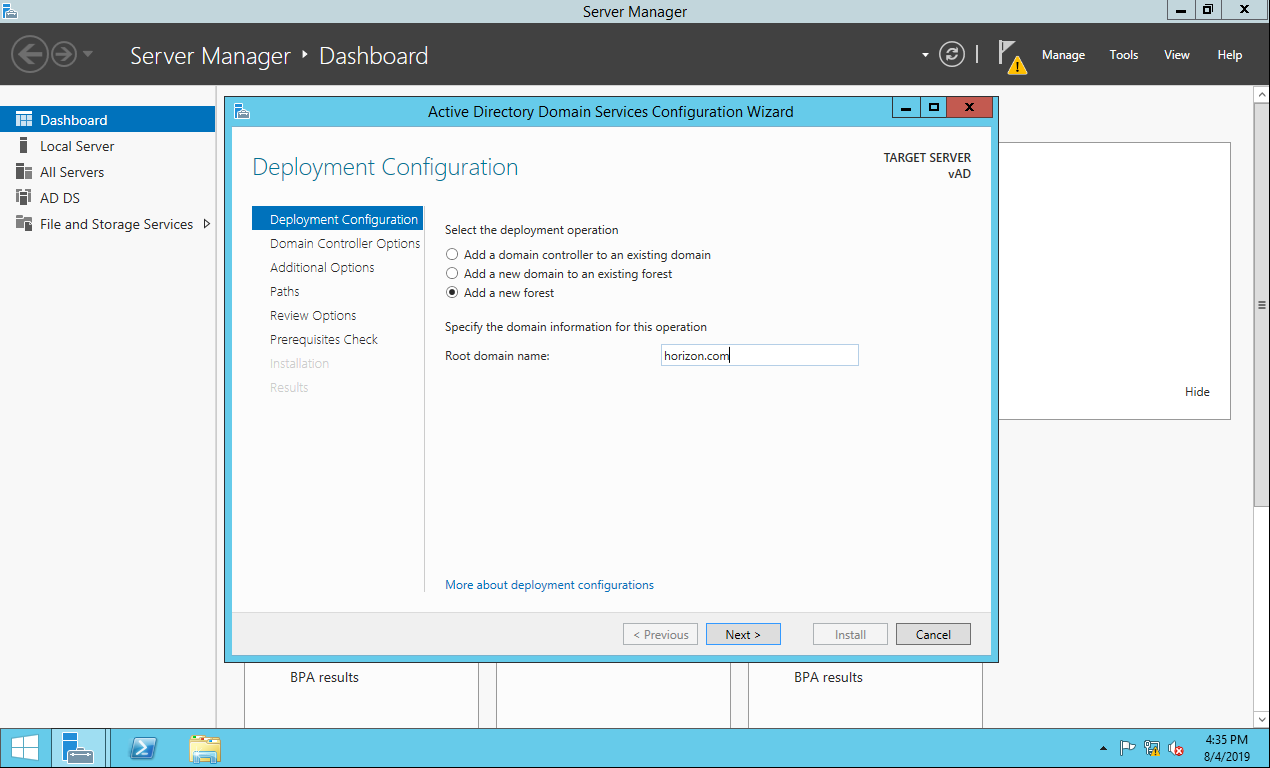
Task: Click the Root domain name field
Action: [759, 355]
